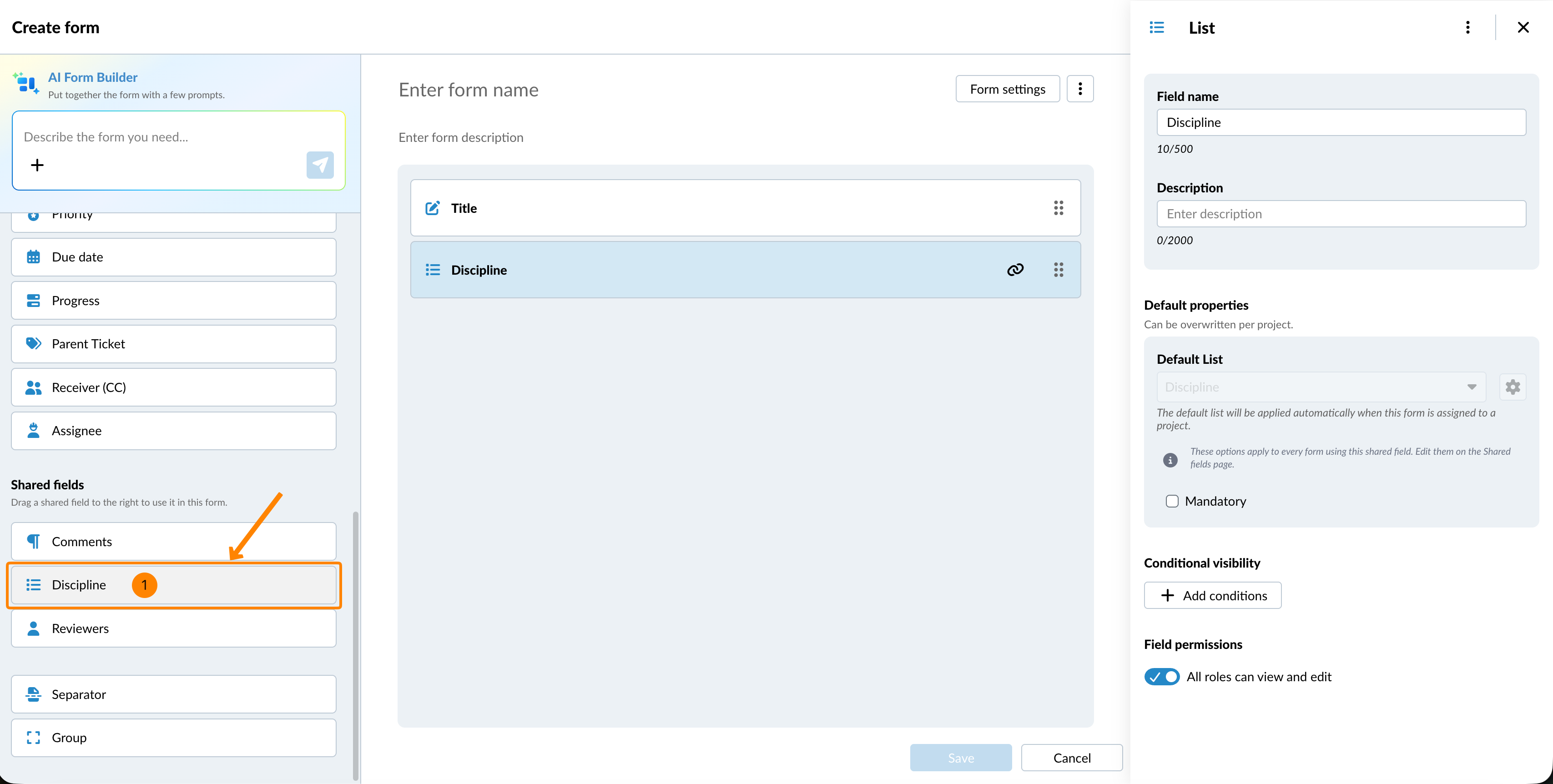Viewport: 1553px width, 784px height.
Task: Click the Save button
Action: 961,758
